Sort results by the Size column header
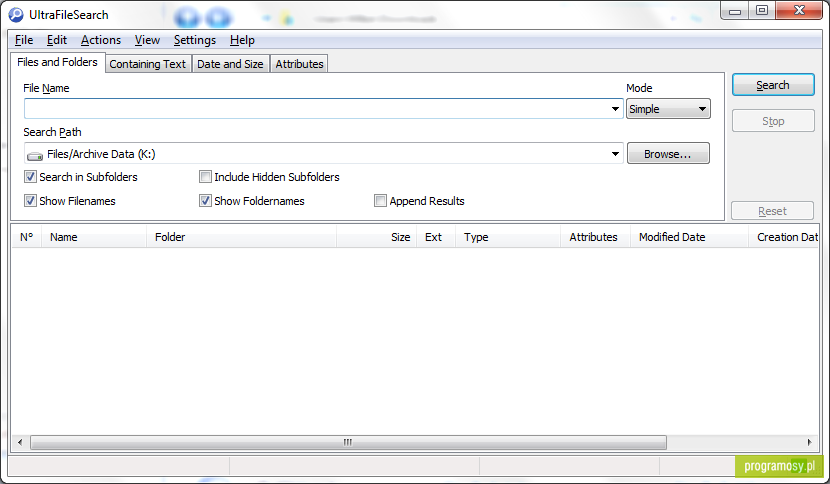Image resolution: width=830 pixels, height=484 pixels. pos(376,237)
